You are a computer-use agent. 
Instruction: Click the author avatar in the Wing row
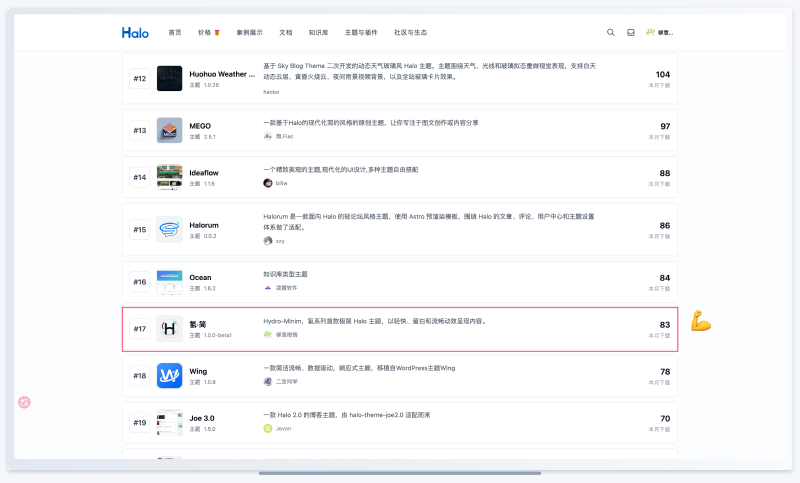coord(268,382)
